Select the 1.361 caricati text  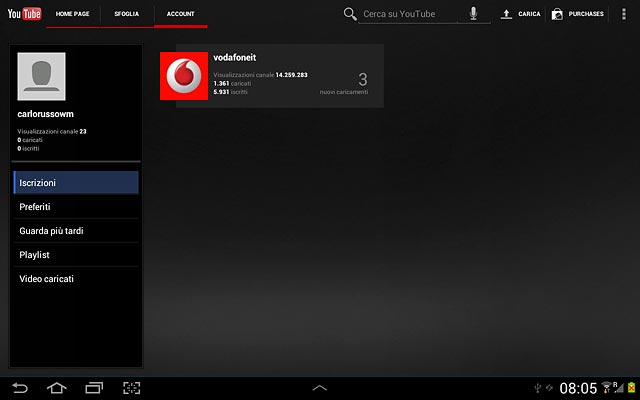click(232, 83)
